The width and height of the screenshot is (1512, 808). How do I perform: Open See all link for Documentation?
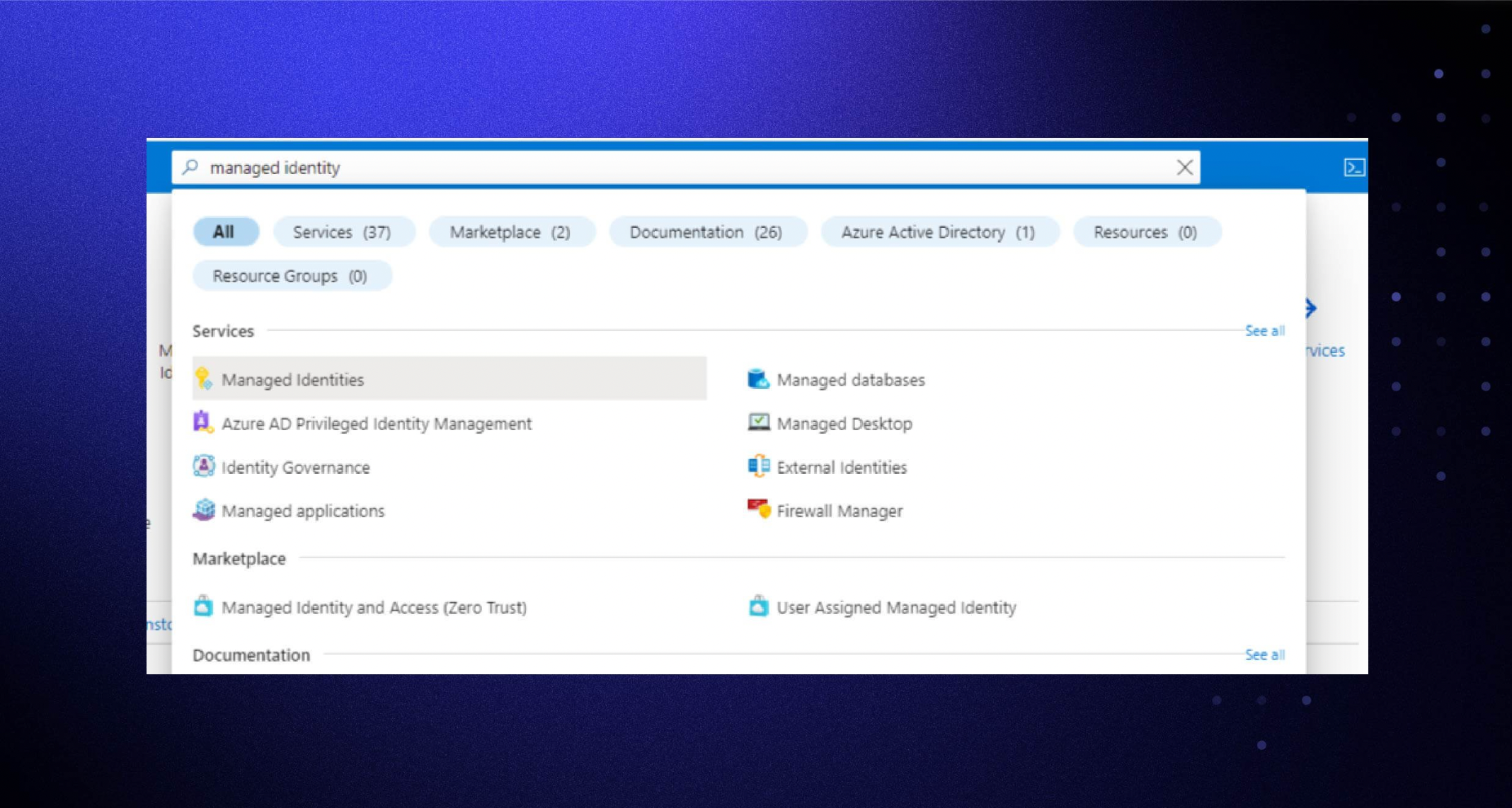1265,654
